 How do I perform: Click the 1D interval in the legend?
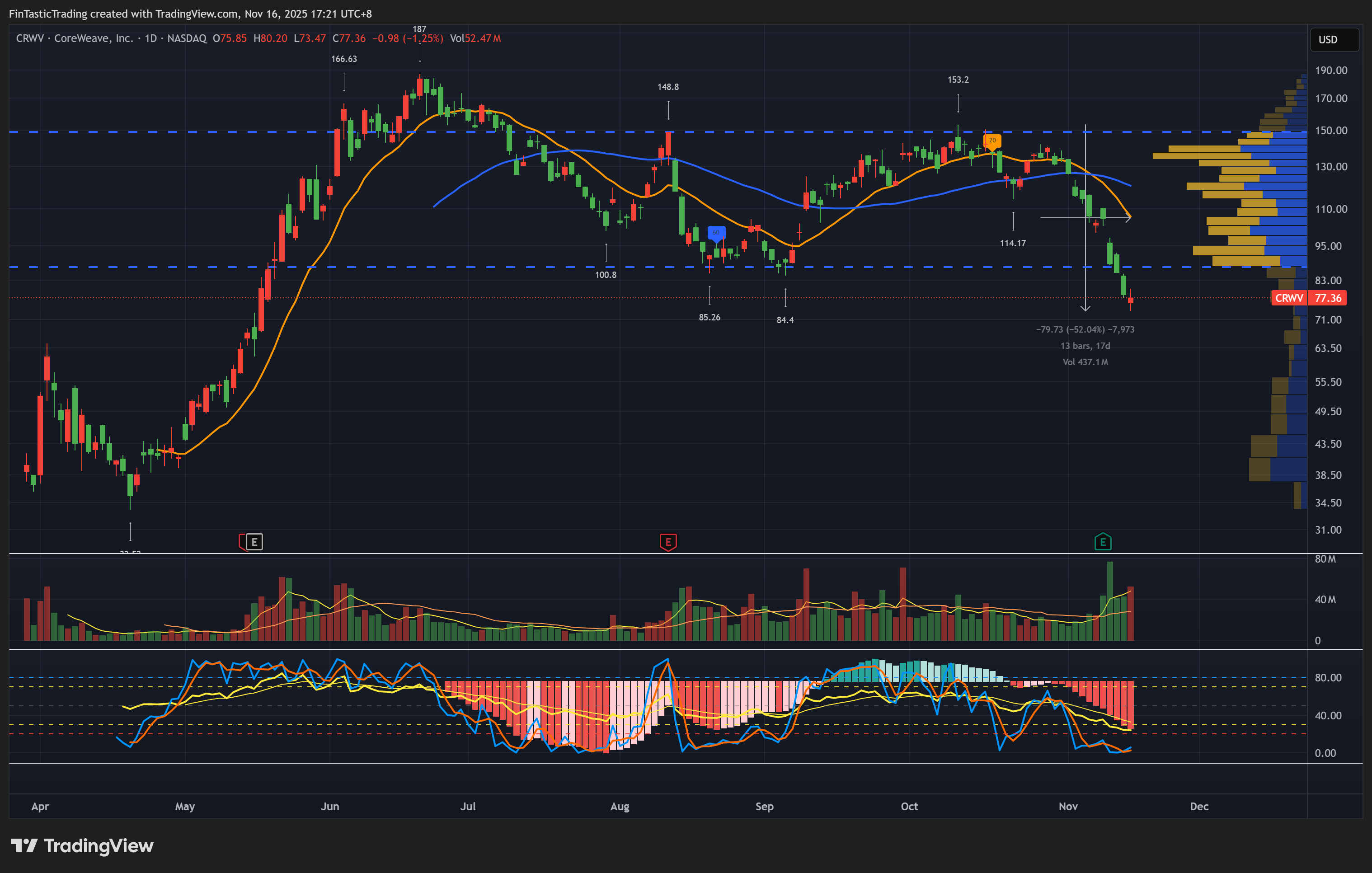coord(150,39)
